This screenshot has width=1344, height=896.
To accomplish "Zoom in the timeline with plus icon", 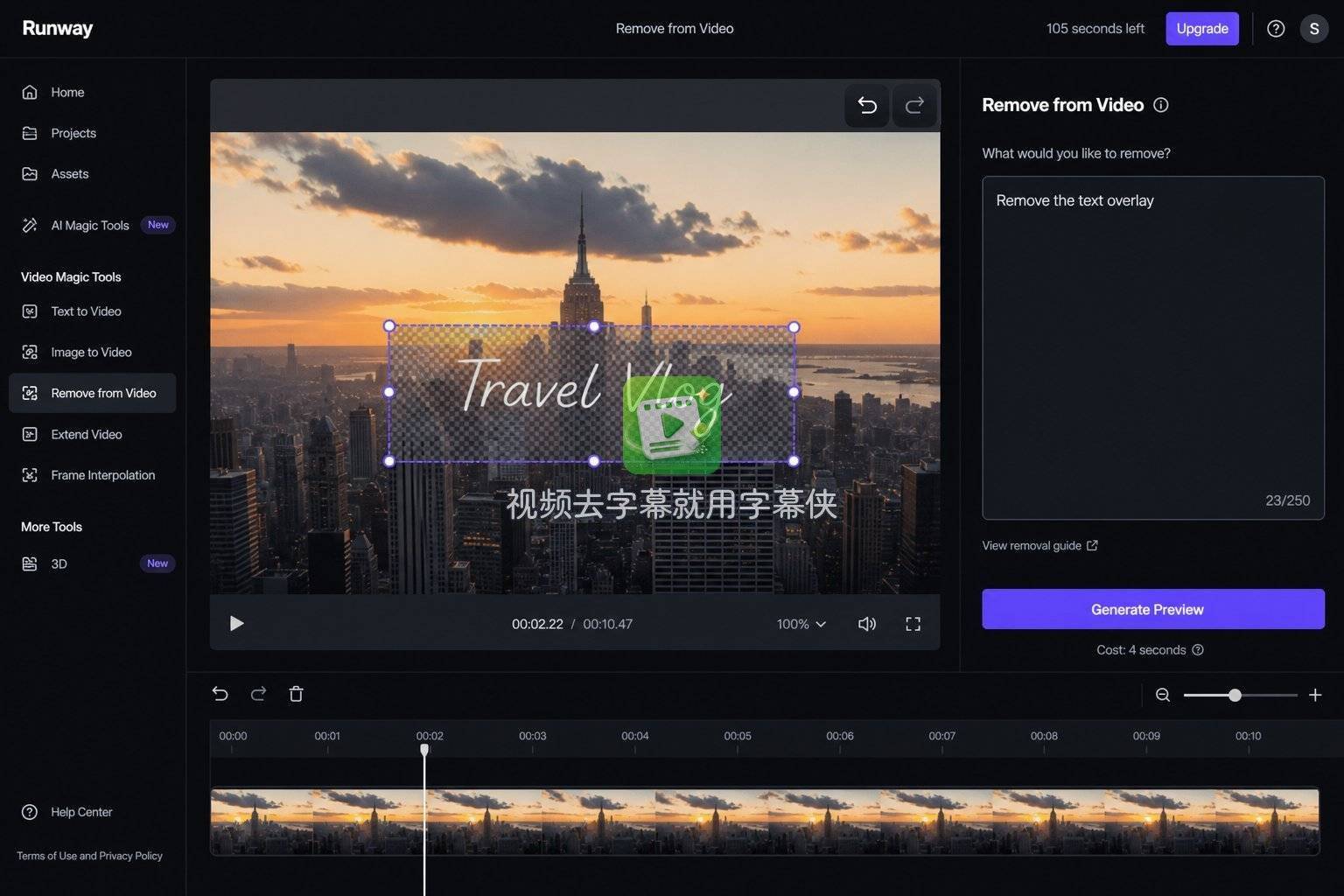I will (x=1315, y=695).
